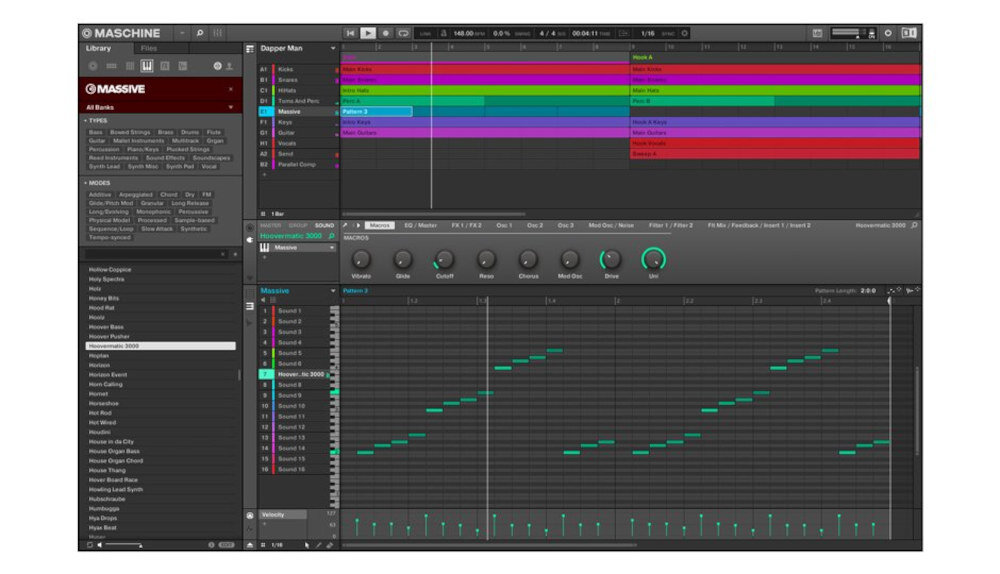Expand the All Banks dropdown
The width and height of the screenshot is (1000, 574).
pyautogui.click(x=230, y=108)
